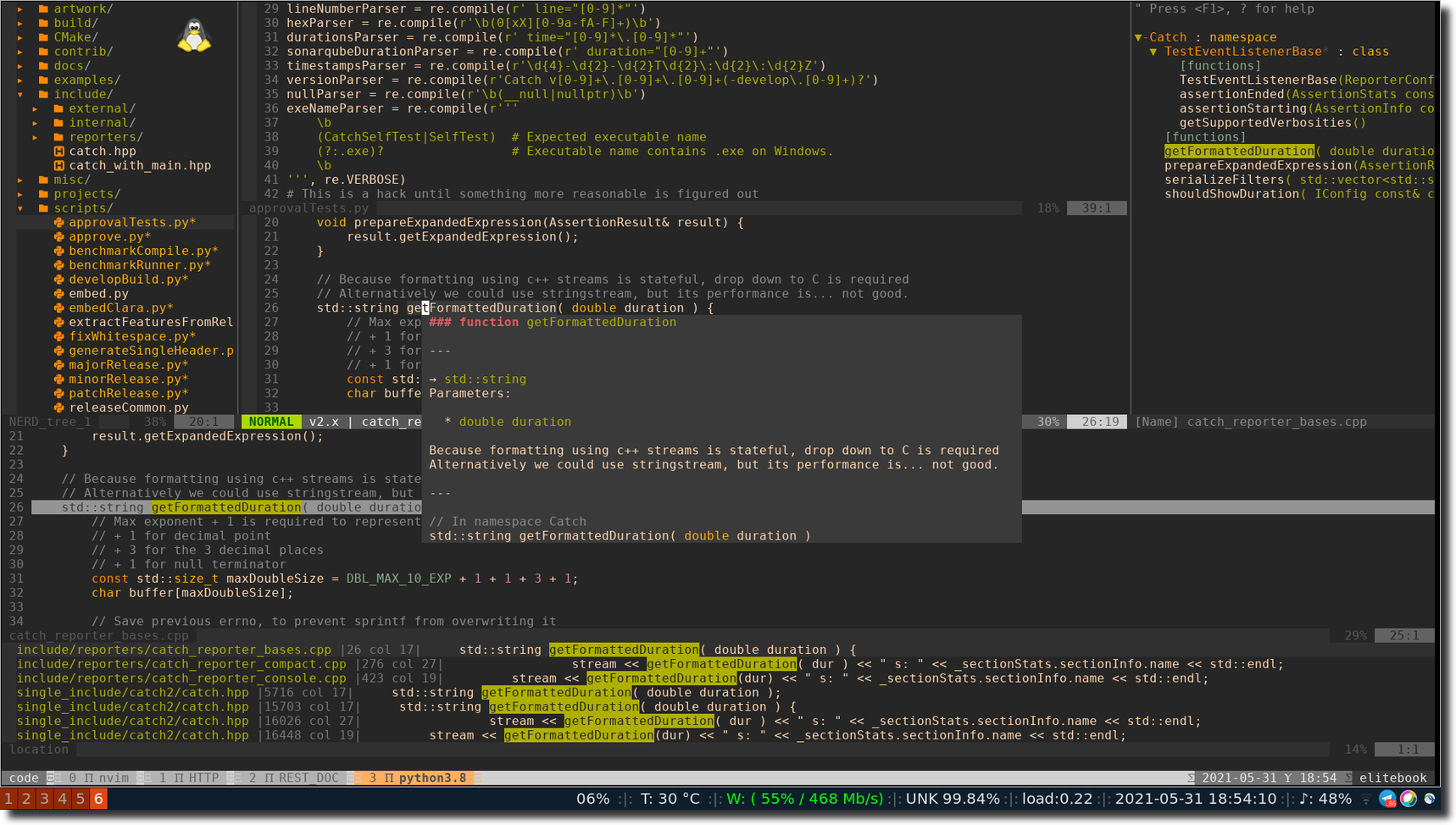Jump to shouldShowDuration tag in tagbar
The width and height of the screenshot is (1456, 825).
(x=1298, y=194)
